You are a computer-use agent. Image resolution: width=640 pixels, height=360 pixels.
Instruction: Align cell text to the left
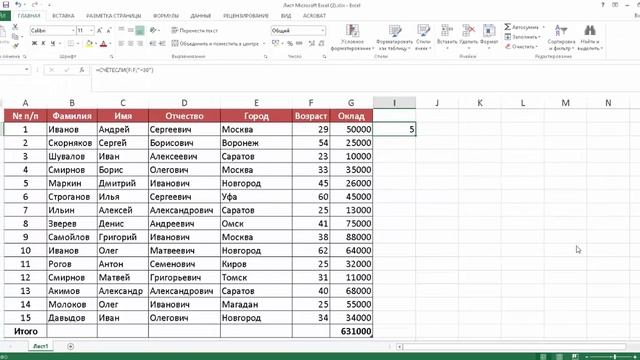pos(121,43)
